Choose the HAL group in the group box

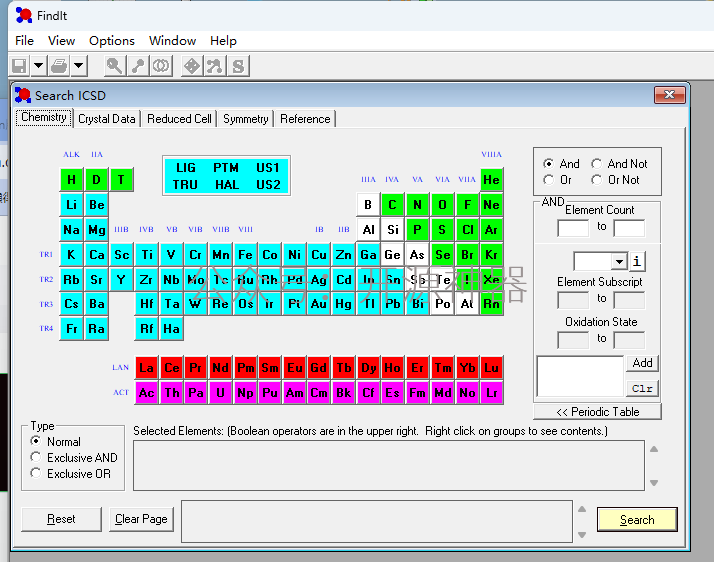click(x=227, y=185)
